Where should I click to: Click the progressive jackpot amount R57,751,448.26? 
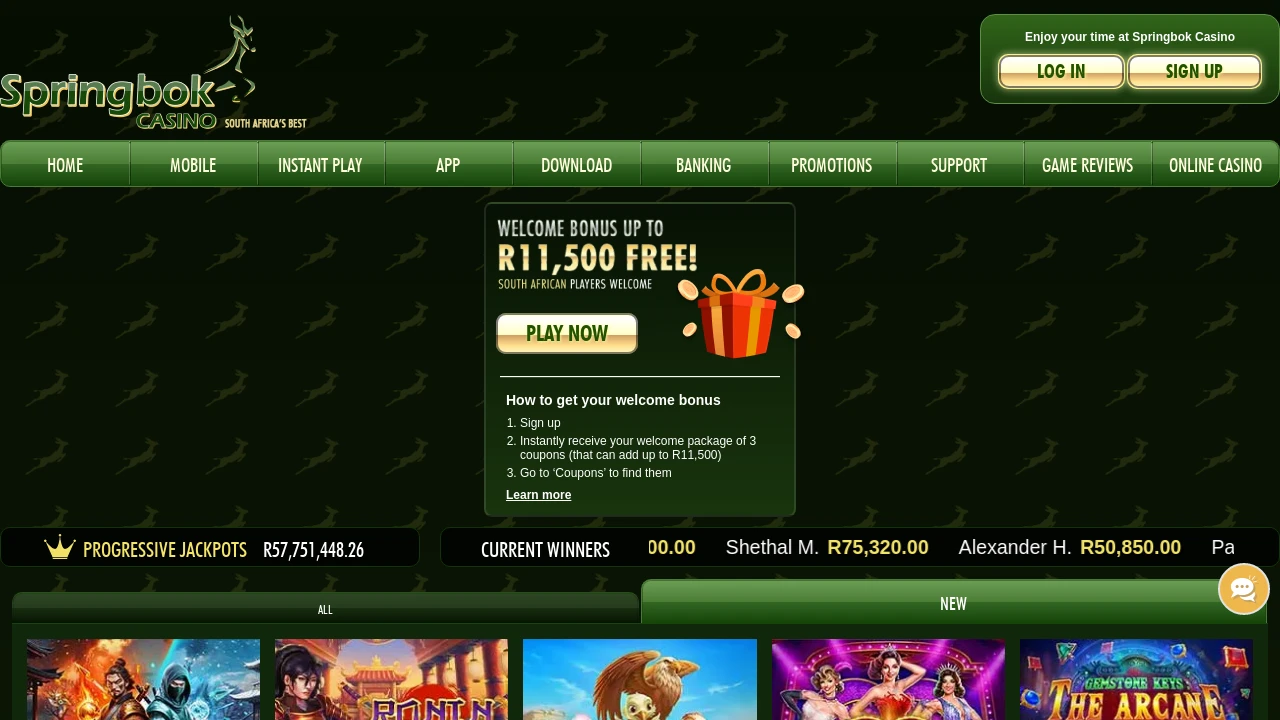click(313, 549)
